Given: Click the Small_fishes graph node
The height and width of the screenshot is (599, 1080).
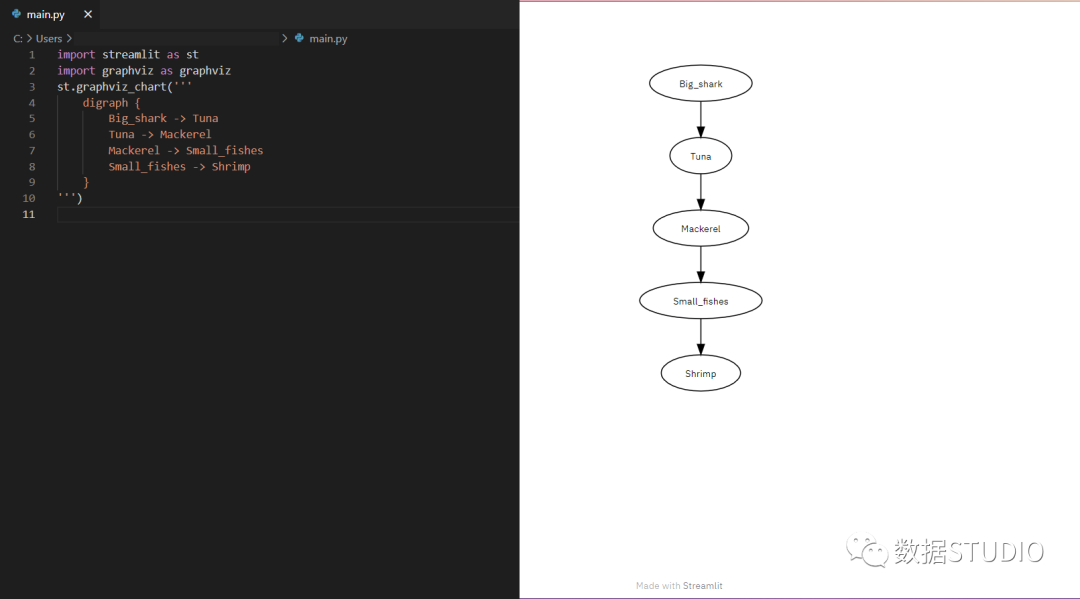Looking at the screenshot, I should (x=700, y=301).
